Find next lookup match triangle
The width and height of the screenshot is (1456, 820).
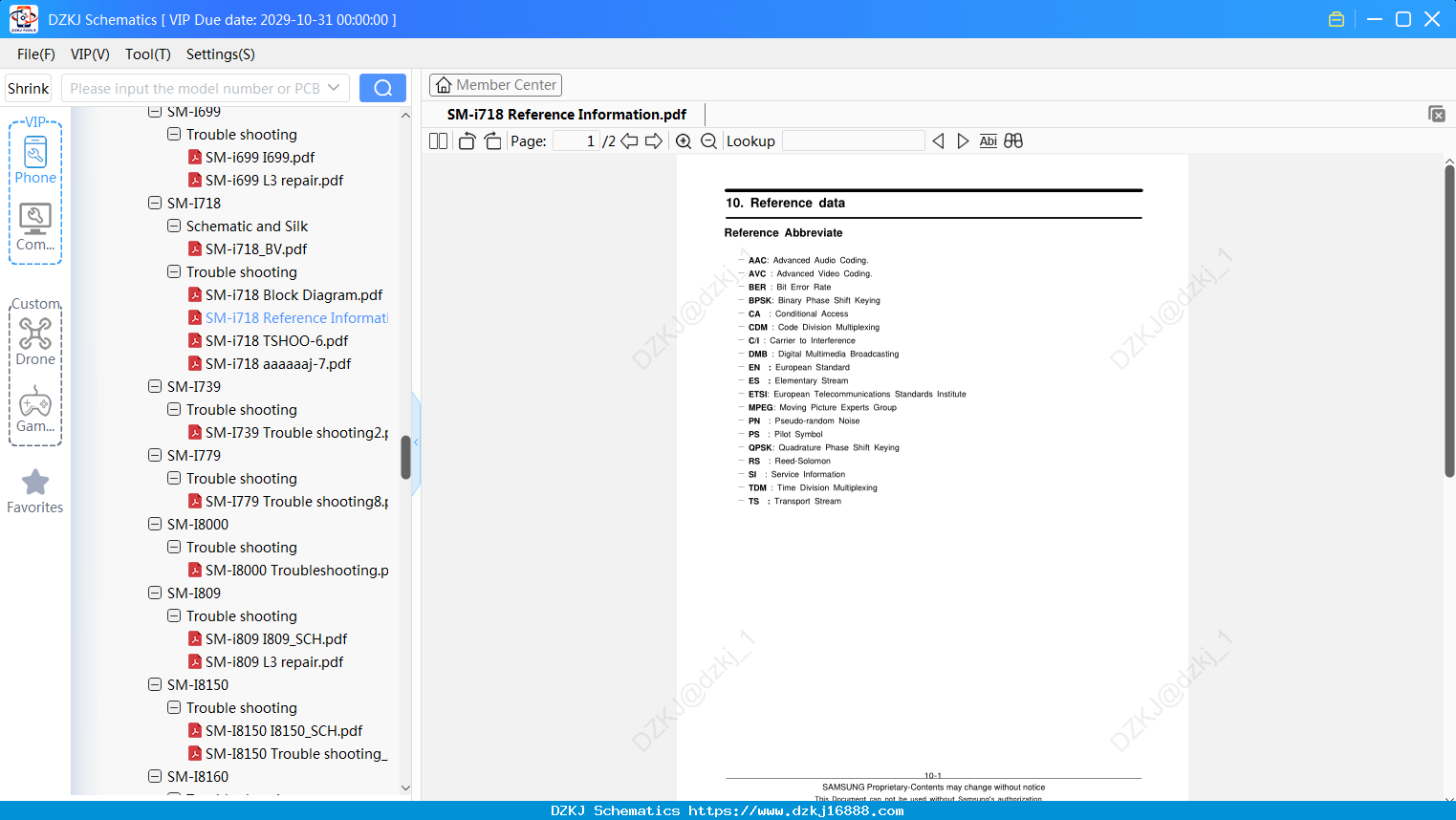963,141
